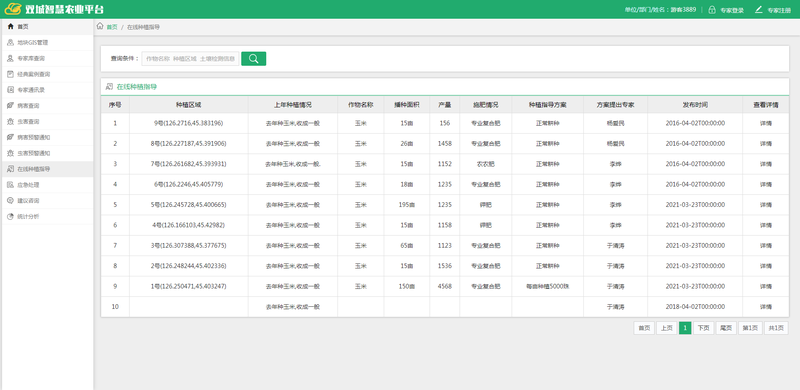
Task: Click the yield value 4568
Action: point(444,286)
